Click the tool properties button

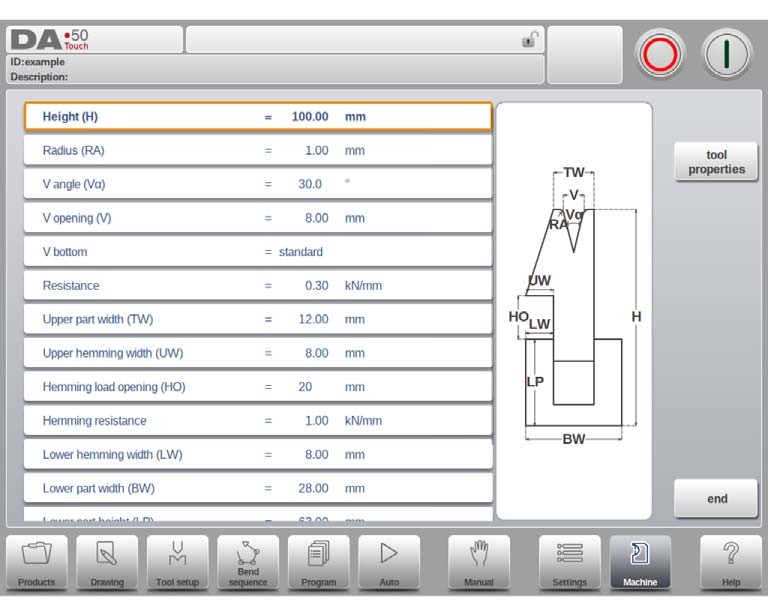[x=716, y=162]
